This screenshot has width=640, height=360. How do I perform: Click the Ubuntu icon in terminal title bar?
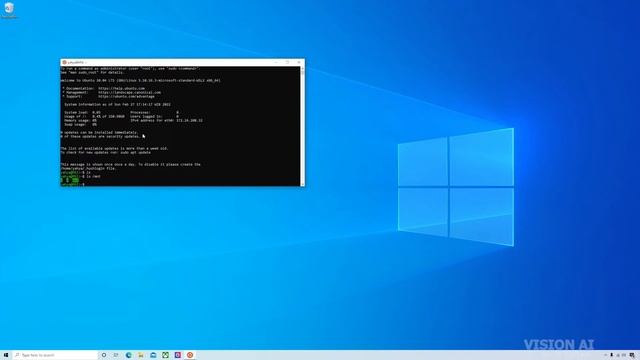pyautogui.click(x=64, y=62)
